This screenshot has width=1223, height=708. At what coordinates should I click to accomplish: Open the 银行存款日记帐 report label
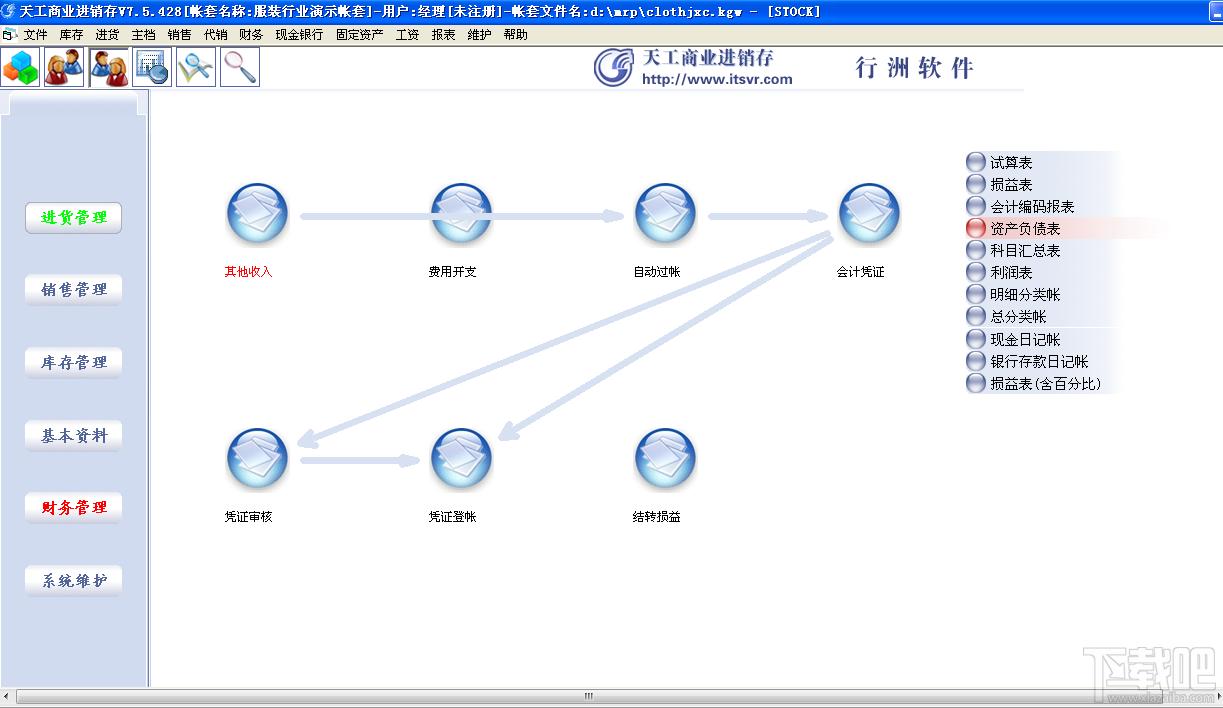1039,361
